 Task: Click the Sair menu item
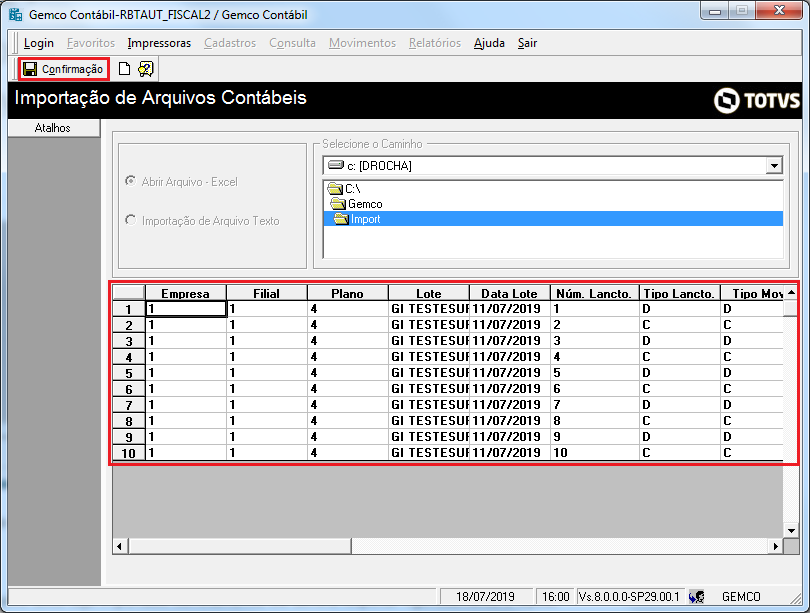click(x=527, y=43)
